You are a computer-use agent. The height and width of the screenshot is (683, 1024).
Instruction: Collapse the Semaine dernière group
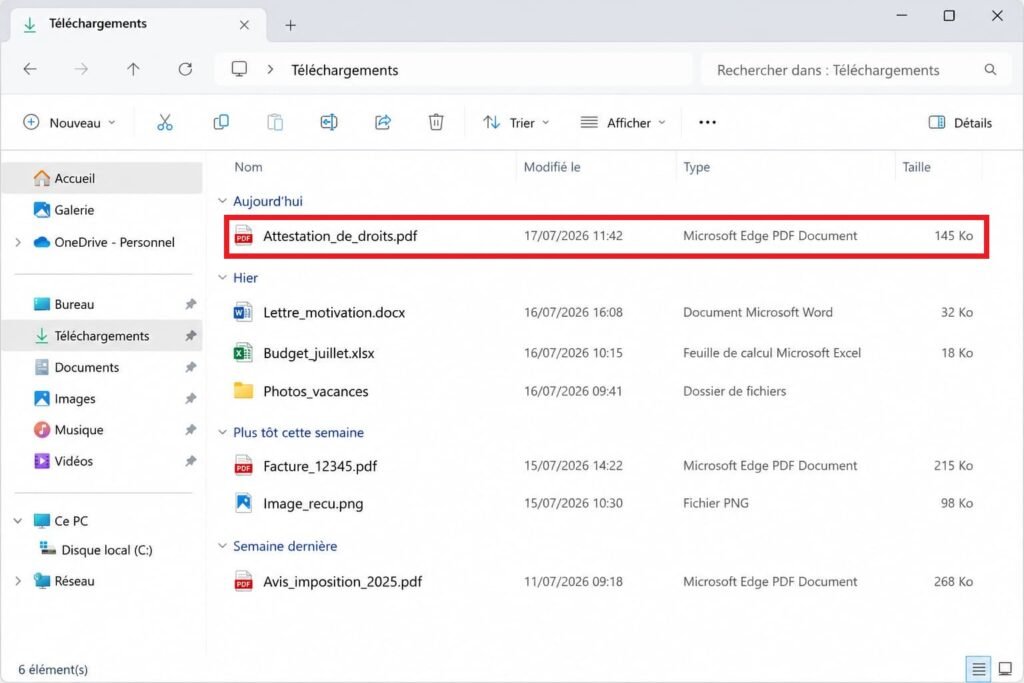[222, 546]
